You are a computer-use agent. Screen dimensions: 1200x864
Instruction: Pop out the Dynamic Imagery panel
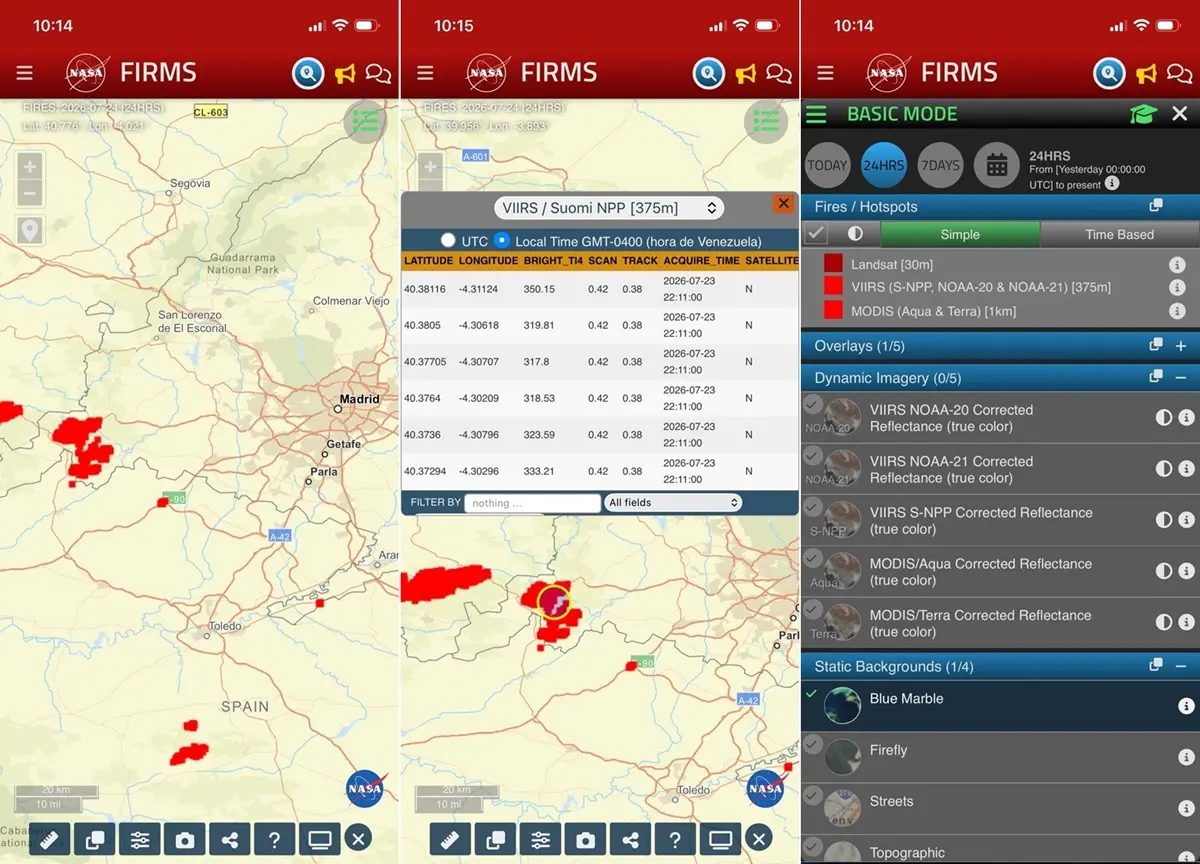point(1156,377)
